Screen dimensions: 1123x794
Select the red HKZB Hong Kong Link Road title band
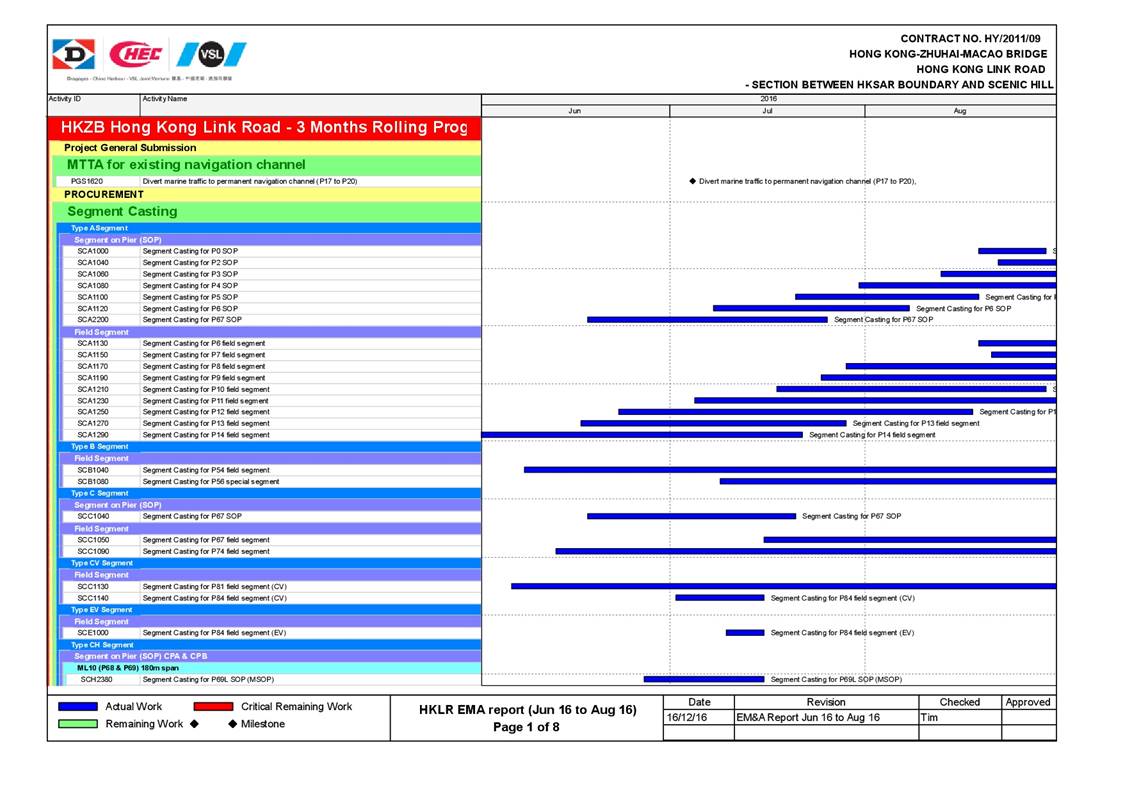(x=264, y=128)
